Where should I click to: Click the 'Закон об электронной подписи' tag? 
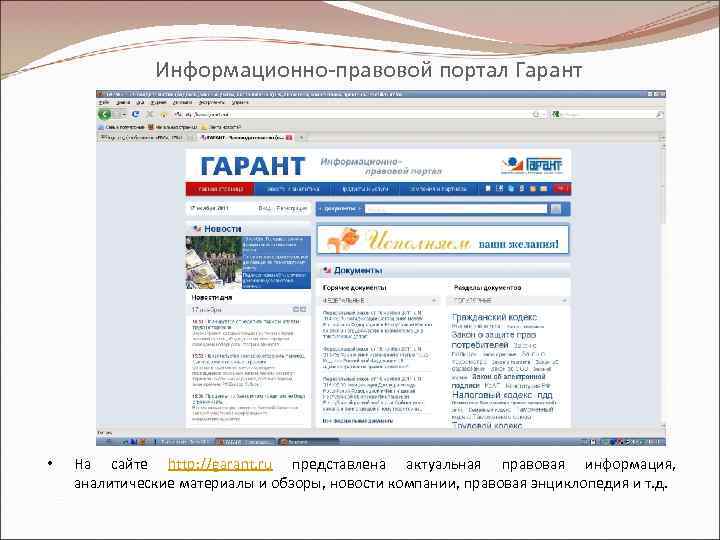tap(498, 381)
